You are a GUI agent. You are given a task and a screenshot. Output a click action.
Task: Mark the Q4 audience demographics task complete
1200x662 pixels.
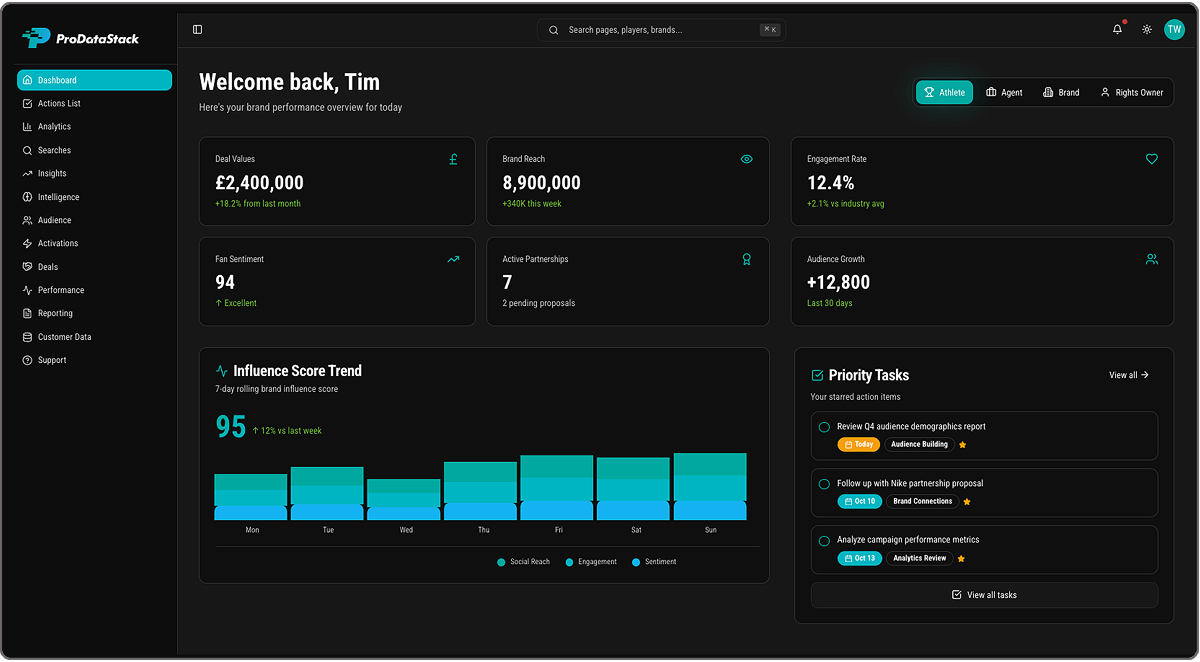[x=822, y=426]
